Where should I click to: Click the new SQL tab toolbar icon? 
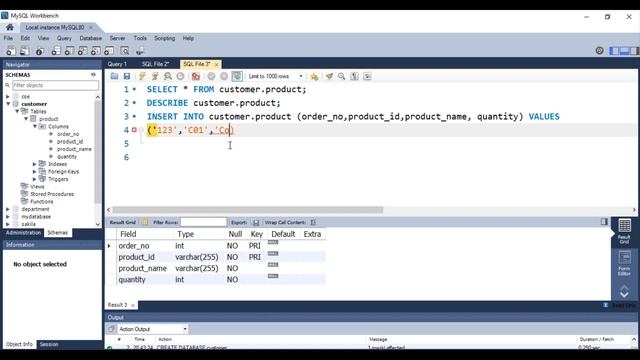coord(11,51)
